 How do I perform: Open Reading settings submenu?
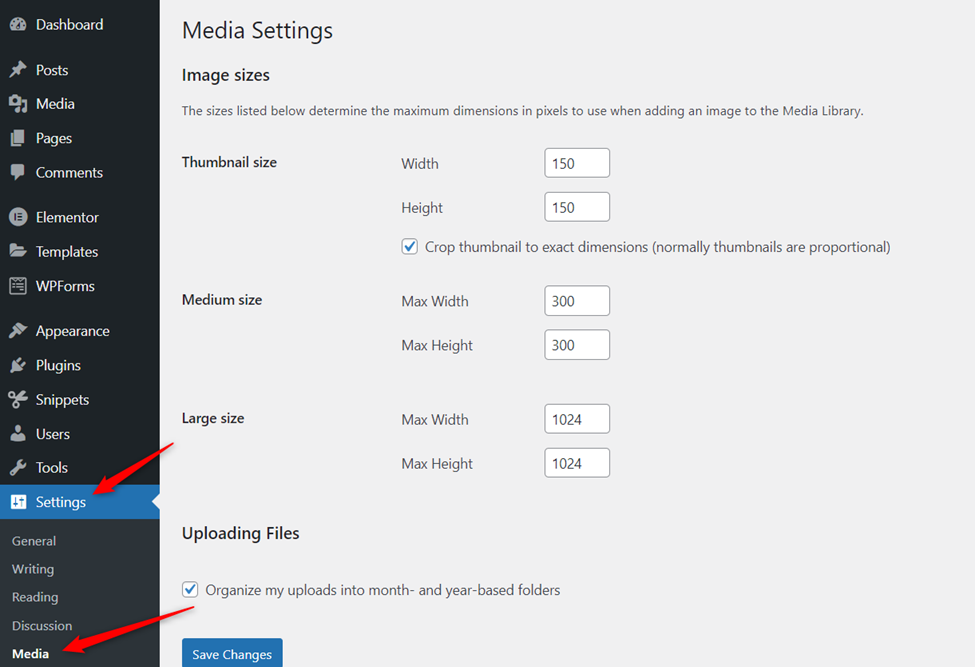pyautogui.click(x=35, y=597)
